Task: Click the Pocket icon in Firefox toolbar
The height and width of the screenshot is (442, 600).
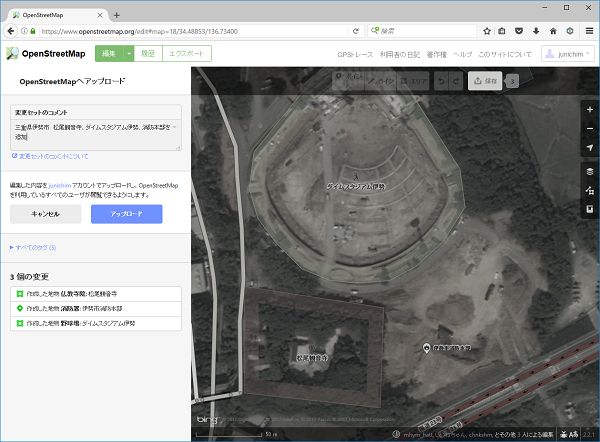Action: click(519, 31)
